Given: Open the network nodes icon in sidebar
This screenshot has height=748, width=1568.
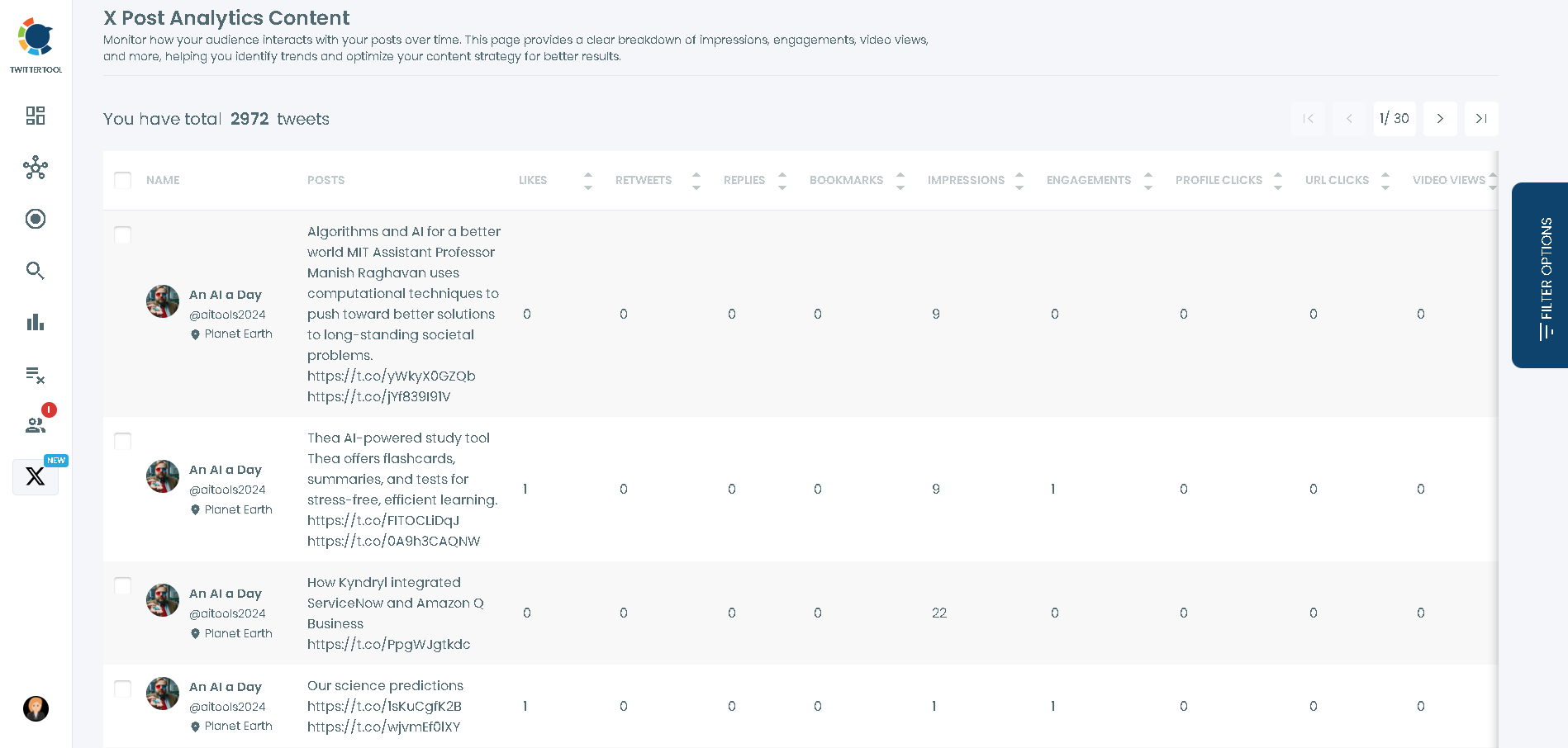Looking at the screenshot, I should [x=36, y=168].
